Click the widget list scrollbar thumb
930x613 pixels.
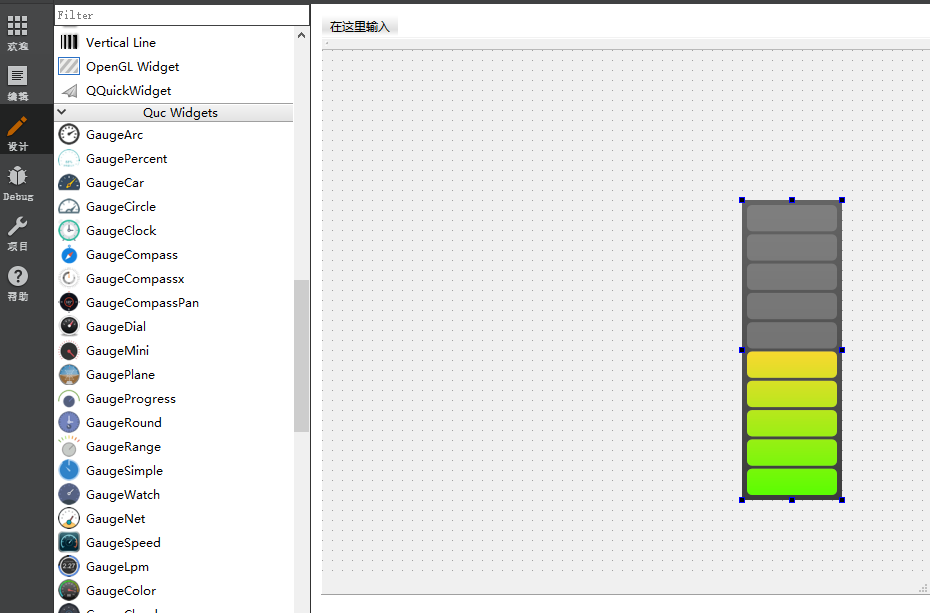(301, 355)
